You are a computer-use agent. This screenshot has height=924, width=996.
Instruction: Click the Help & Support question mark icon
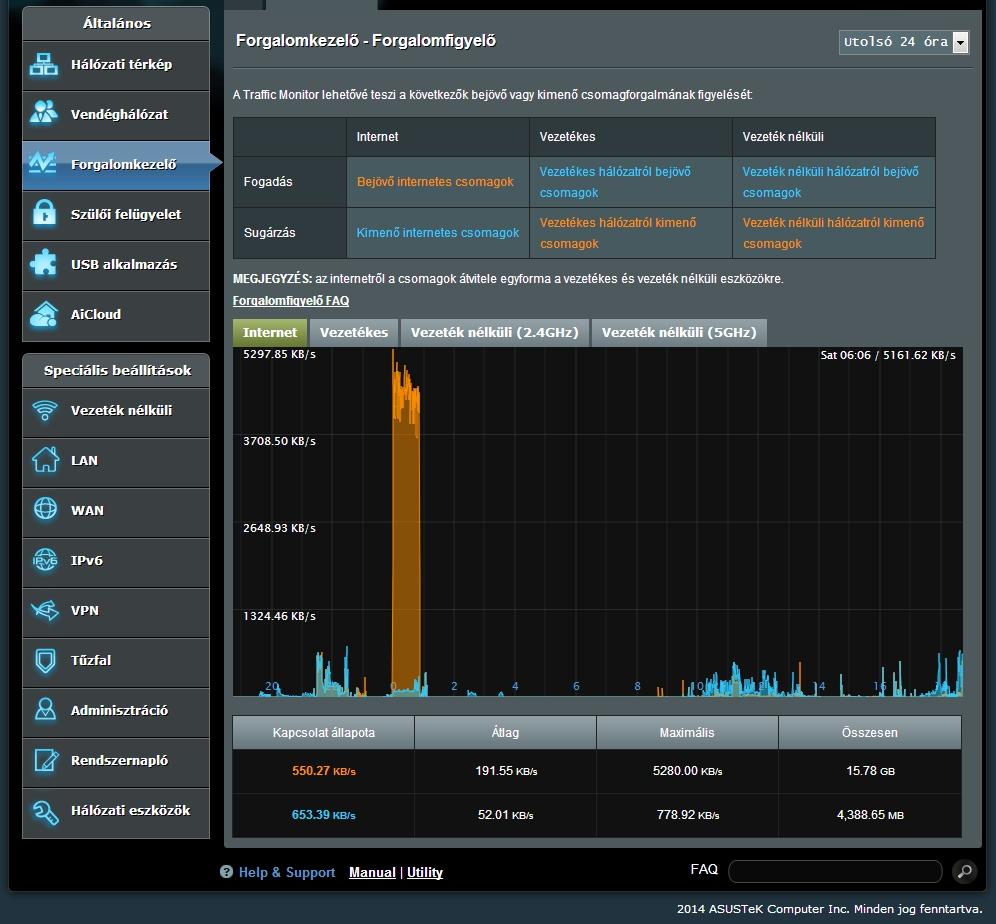[226, 872]
